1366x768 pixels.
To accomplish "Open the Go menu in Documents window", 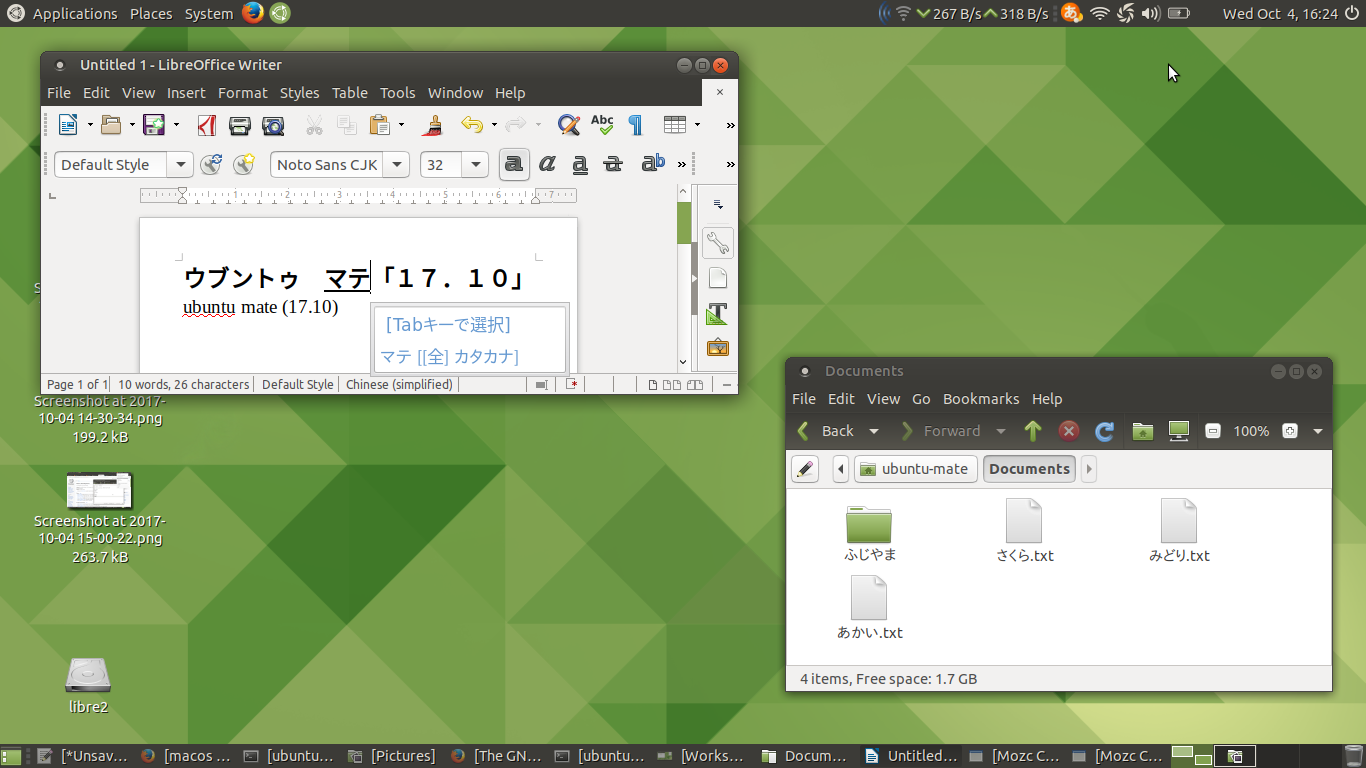I will click(x=921, y=399).
